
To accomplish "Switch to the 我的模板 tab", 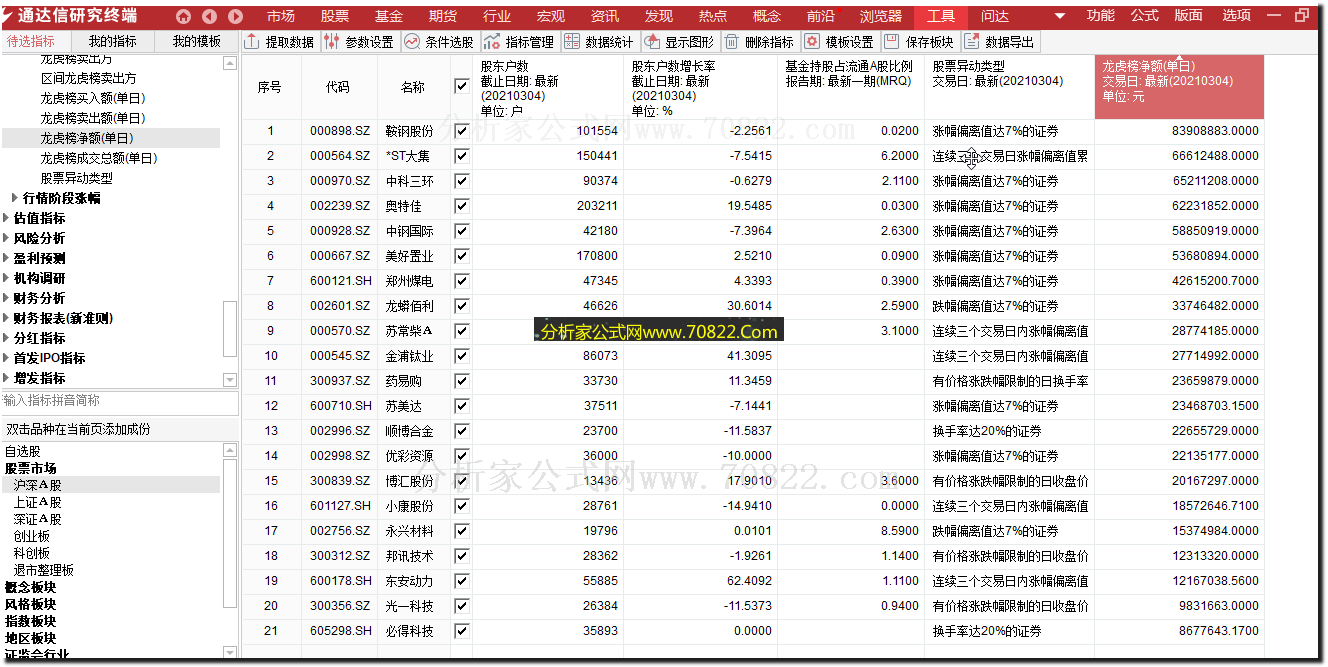I will (197, 41).
